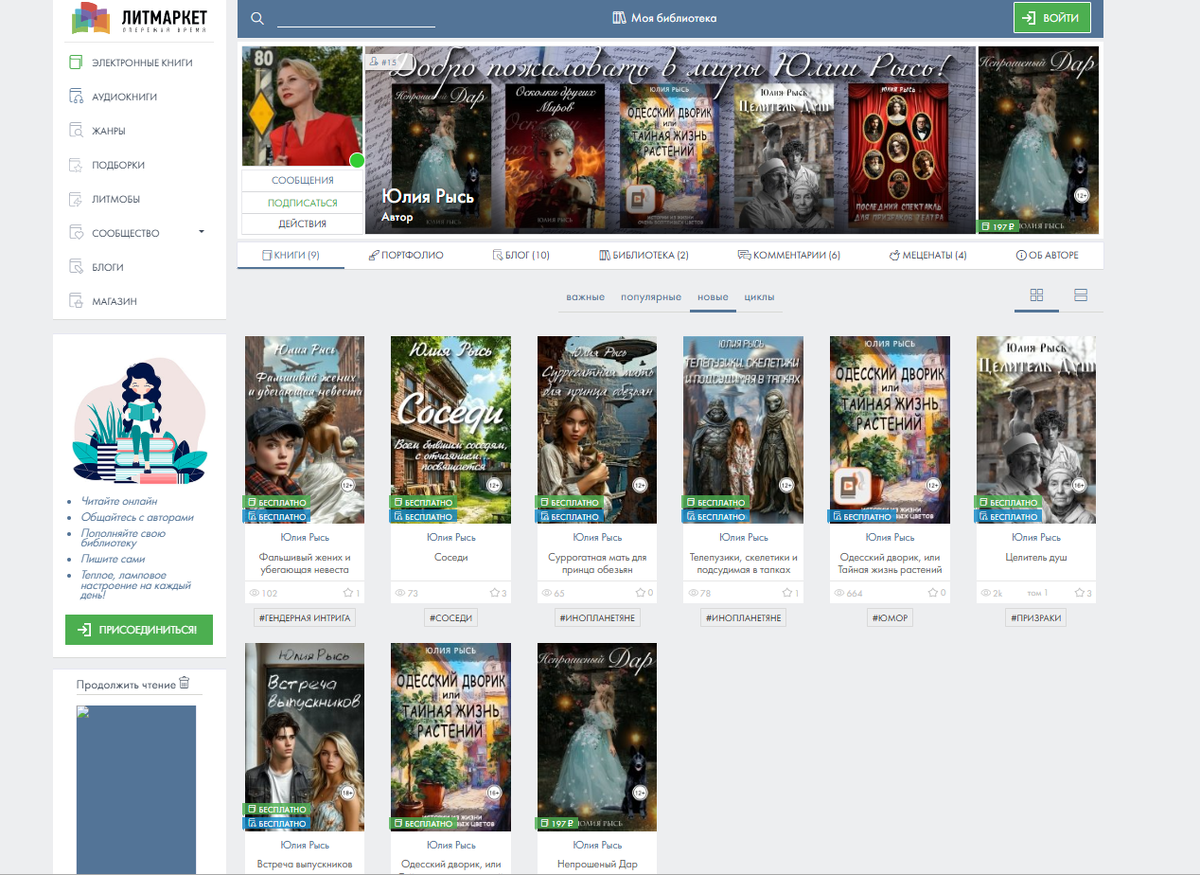Click views eye icon on Одесский дворик card
This screenshot has height=875, width=1200.
(x=838, y=593)
